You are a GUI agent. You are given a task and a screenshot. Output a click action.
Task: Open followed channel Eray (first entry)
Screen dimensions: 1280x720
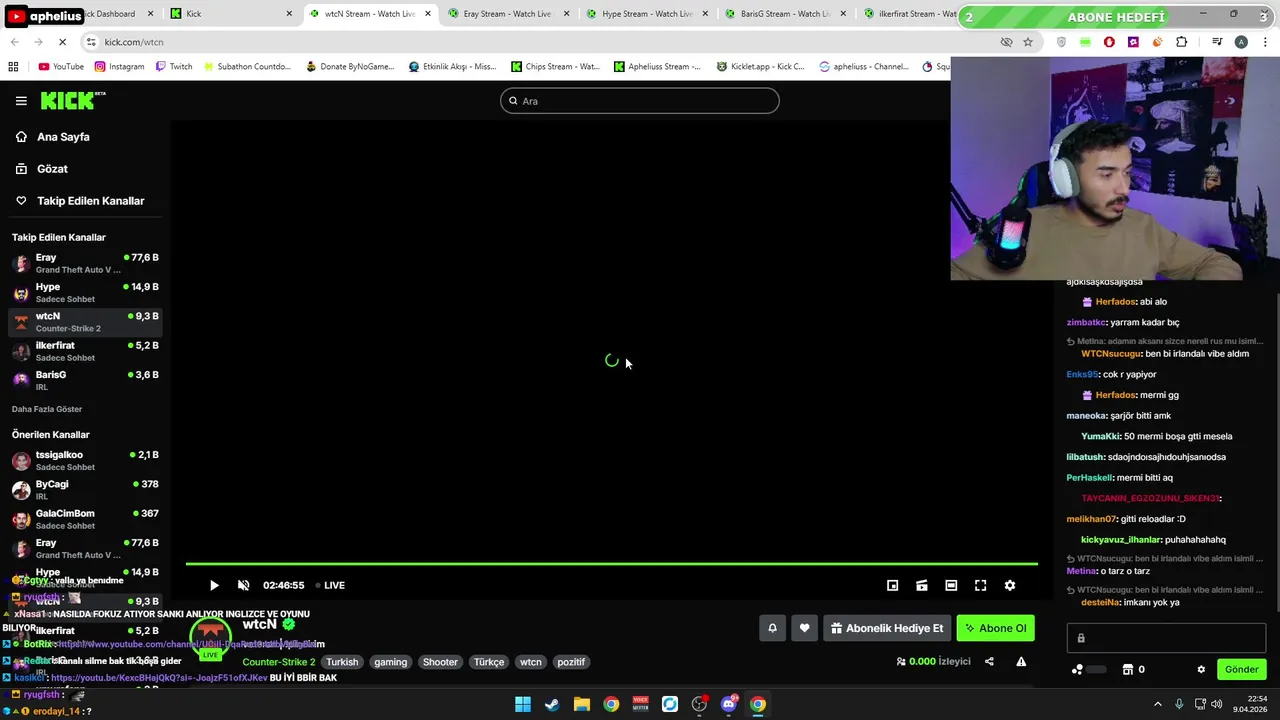click(x=85, y=263)
